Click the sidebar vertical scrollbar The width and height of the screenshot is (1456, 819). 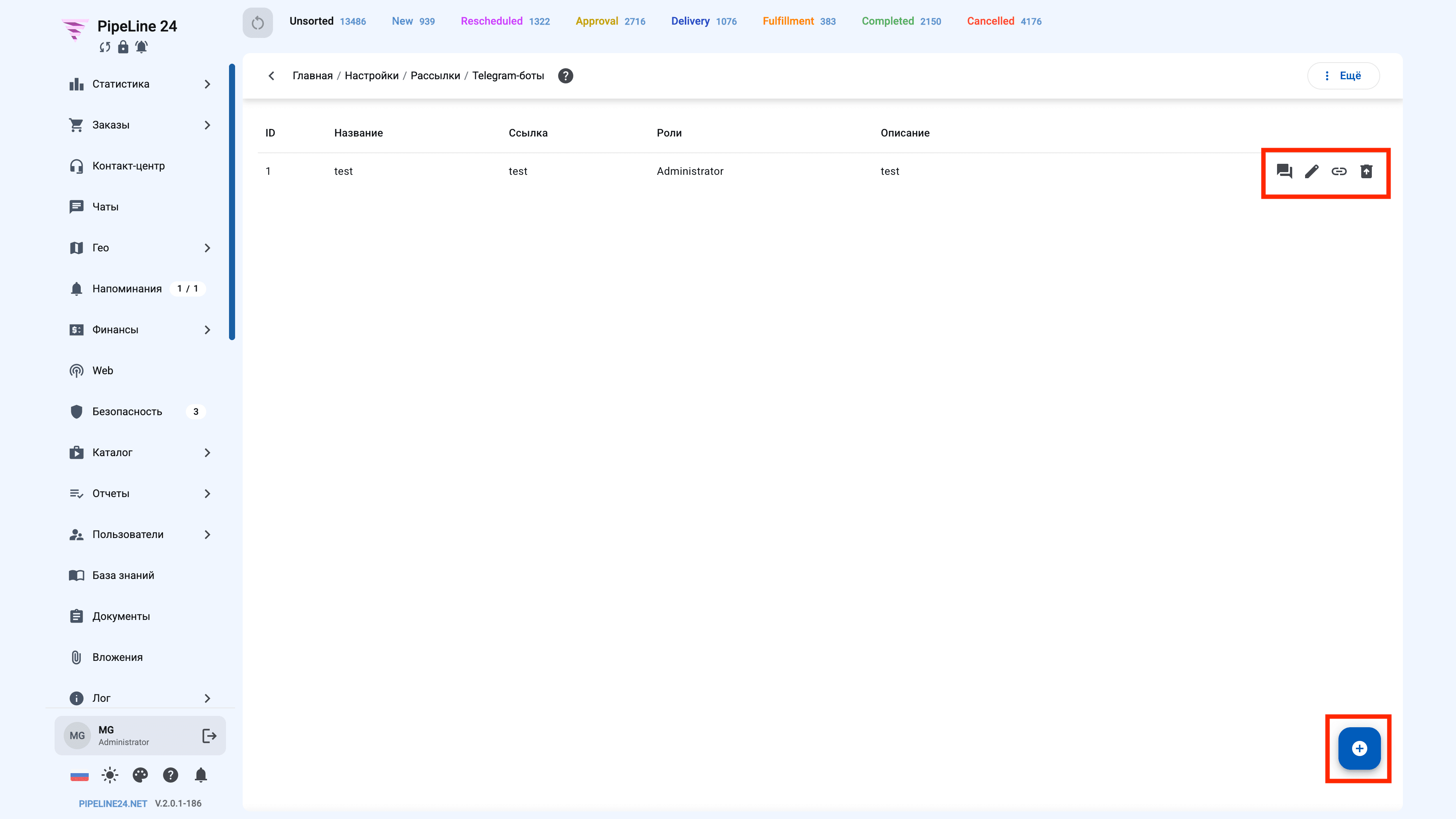(x=232, y=202)
